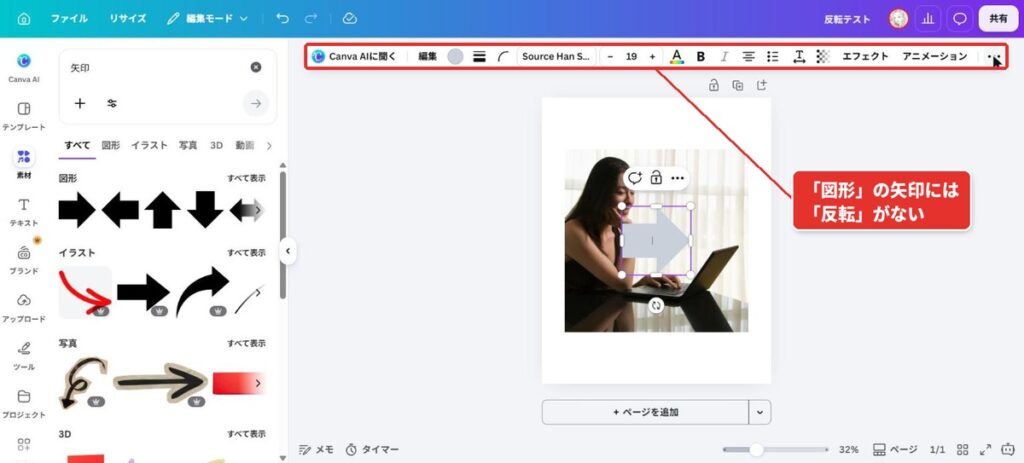Open the リサイズ menu
The image size is (1024, 463).
(x=127, y=19)
